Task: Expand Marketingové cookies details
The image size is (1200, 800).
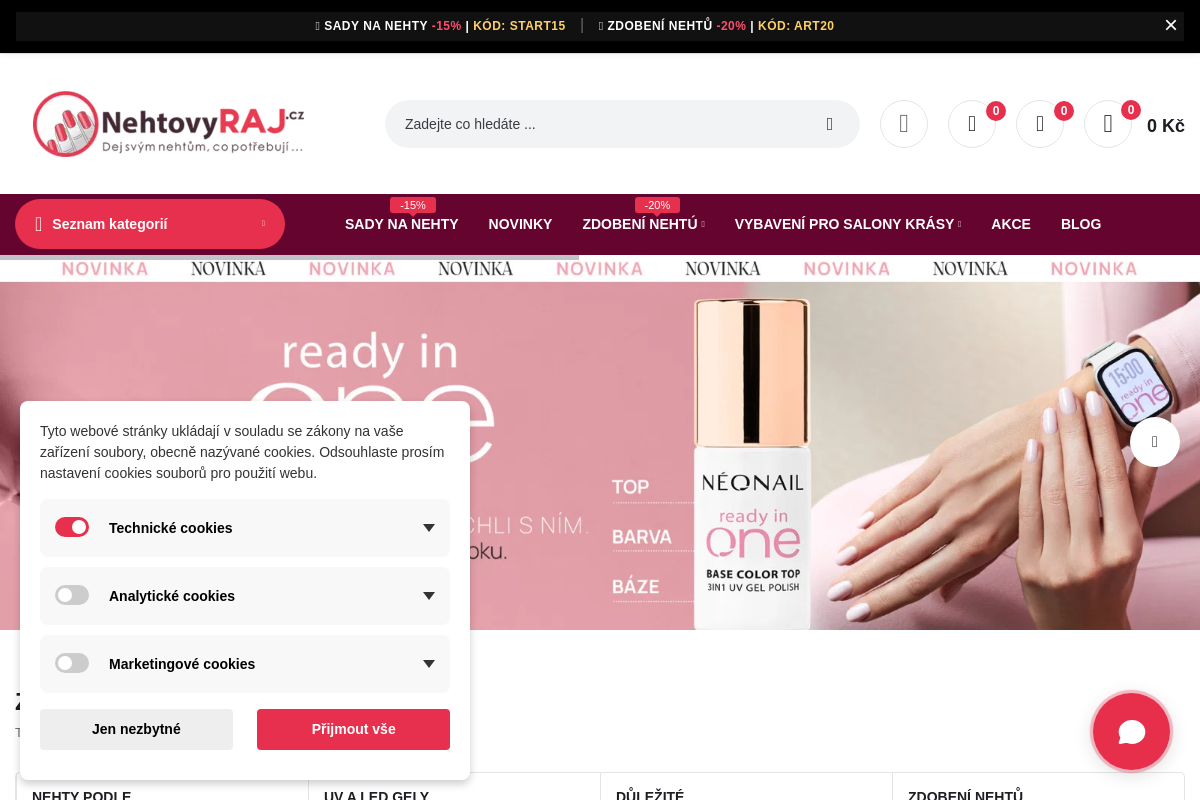Action: (x=429, y=664)
